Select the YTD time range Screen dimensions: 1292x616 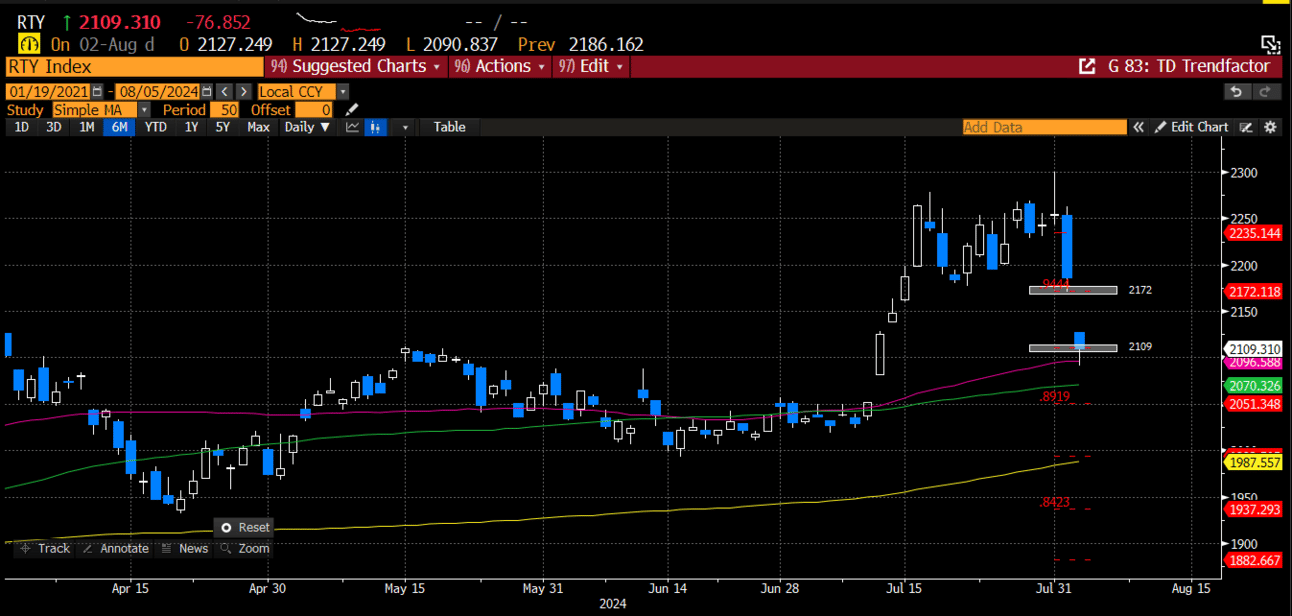(x=155, y=127)
